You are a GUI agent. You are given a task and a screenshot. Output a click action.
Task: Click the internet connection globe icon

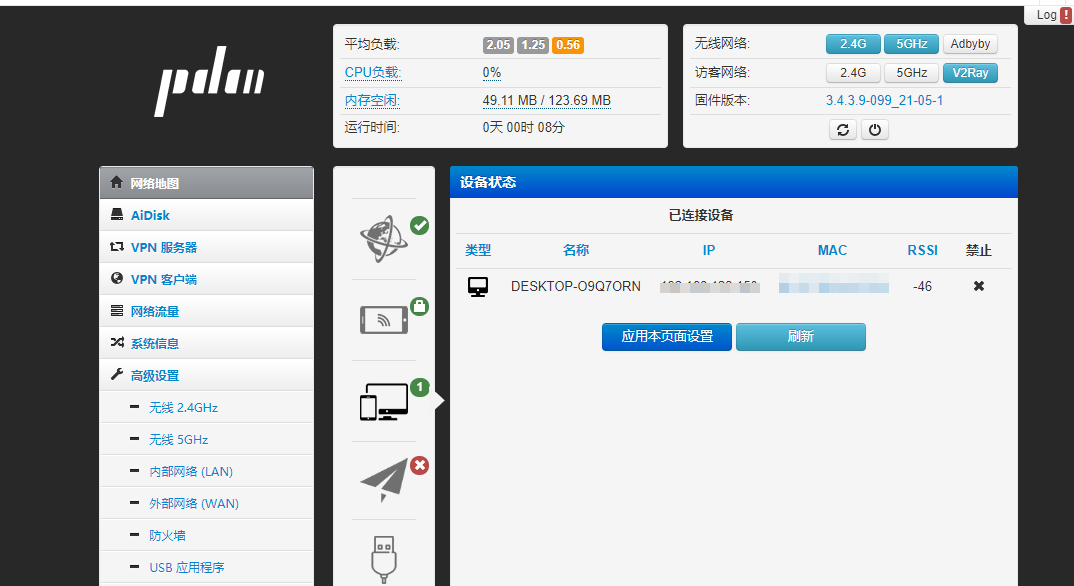[384, 238]
